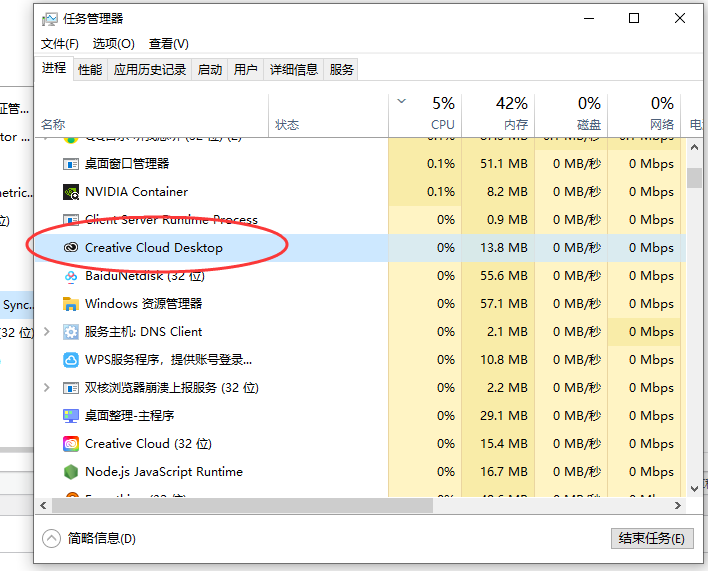Click the Client Server Runtime Process icon
This screenshot has height=571, width=708.
coord(71,220)
